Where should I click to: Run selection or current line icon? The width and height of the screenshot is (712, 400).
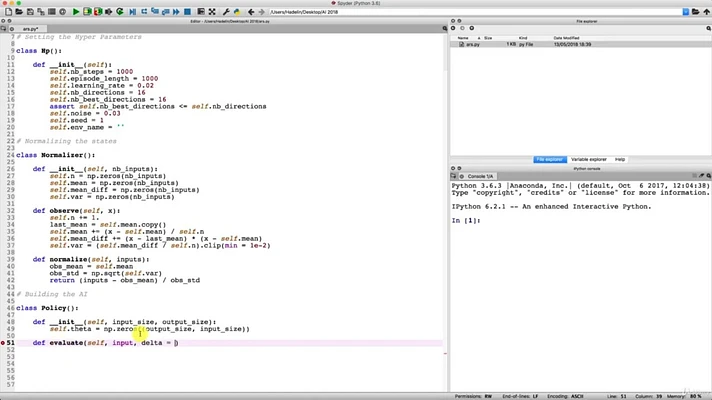click(109, 12)
